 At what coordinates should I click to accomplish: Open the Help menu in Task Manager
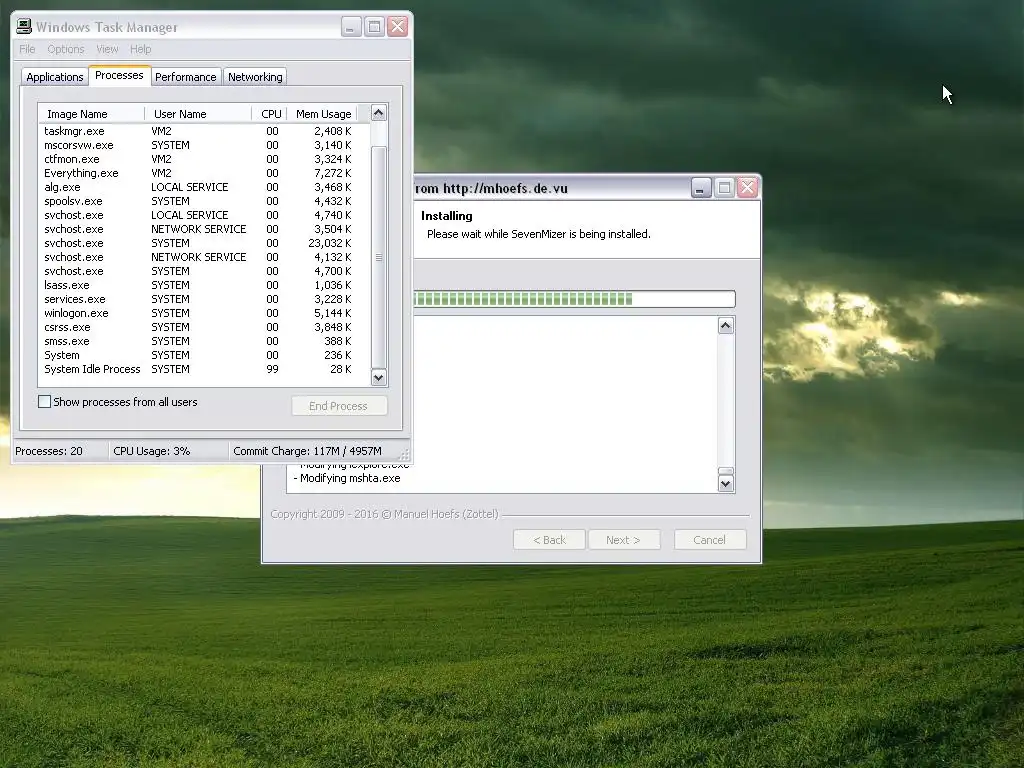(140, 49)
